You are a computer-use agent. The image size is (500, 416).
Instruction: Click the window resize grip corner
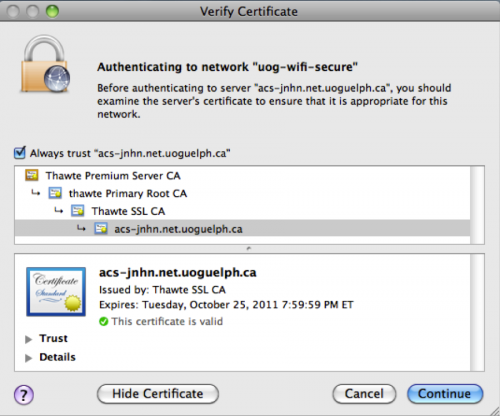494,411
